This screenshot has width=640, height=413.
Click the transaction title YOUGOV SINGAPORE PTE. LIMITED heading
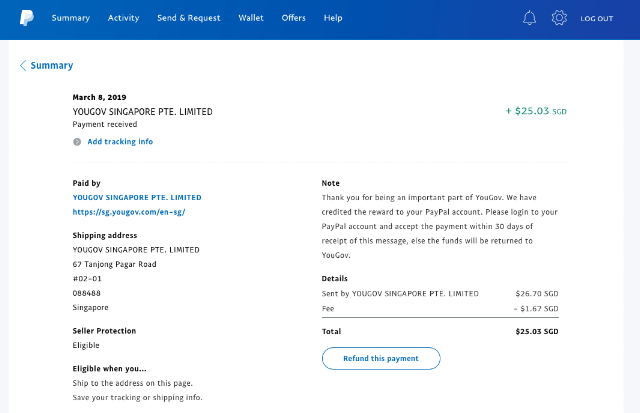click(142, 111)
